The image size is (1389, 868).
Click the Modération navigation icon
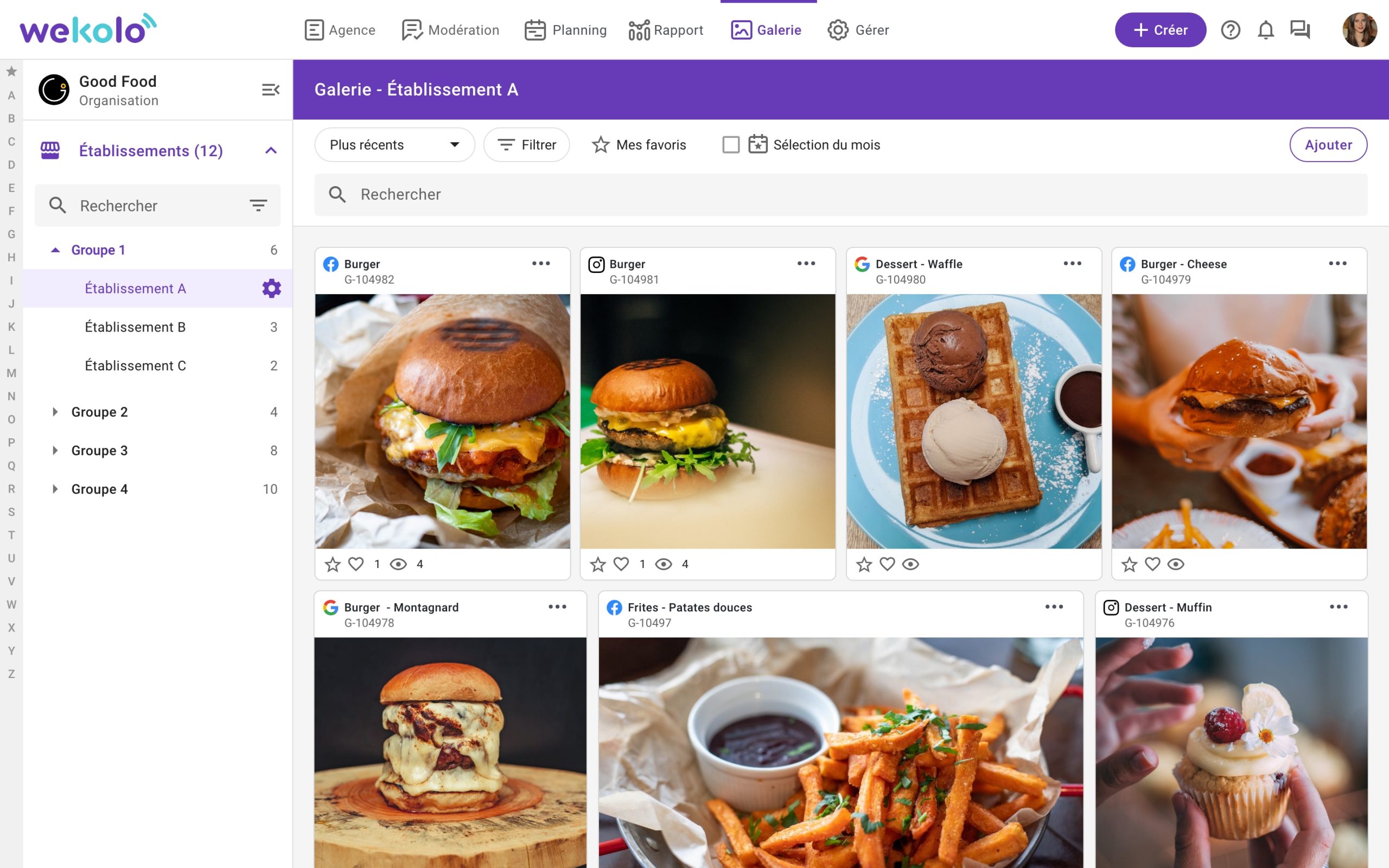point(411,30)
